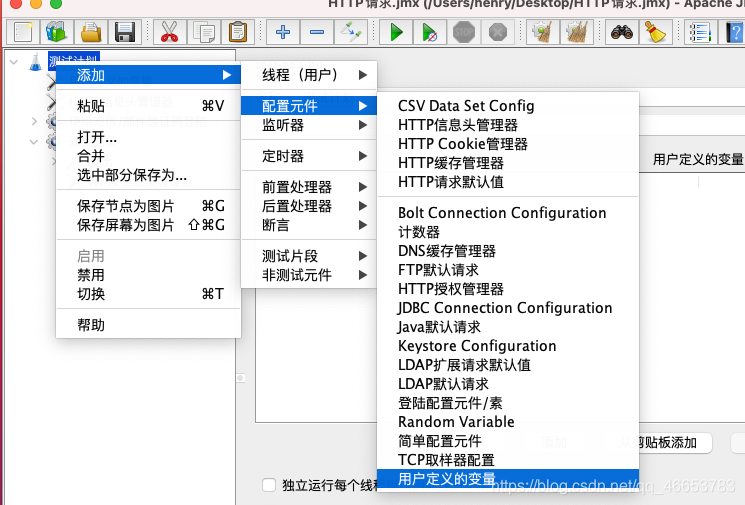Select HTTP缓存管理器 config element
Image resolution: width=745 pixels, height=505 pixels.
[x=508, y=163]
